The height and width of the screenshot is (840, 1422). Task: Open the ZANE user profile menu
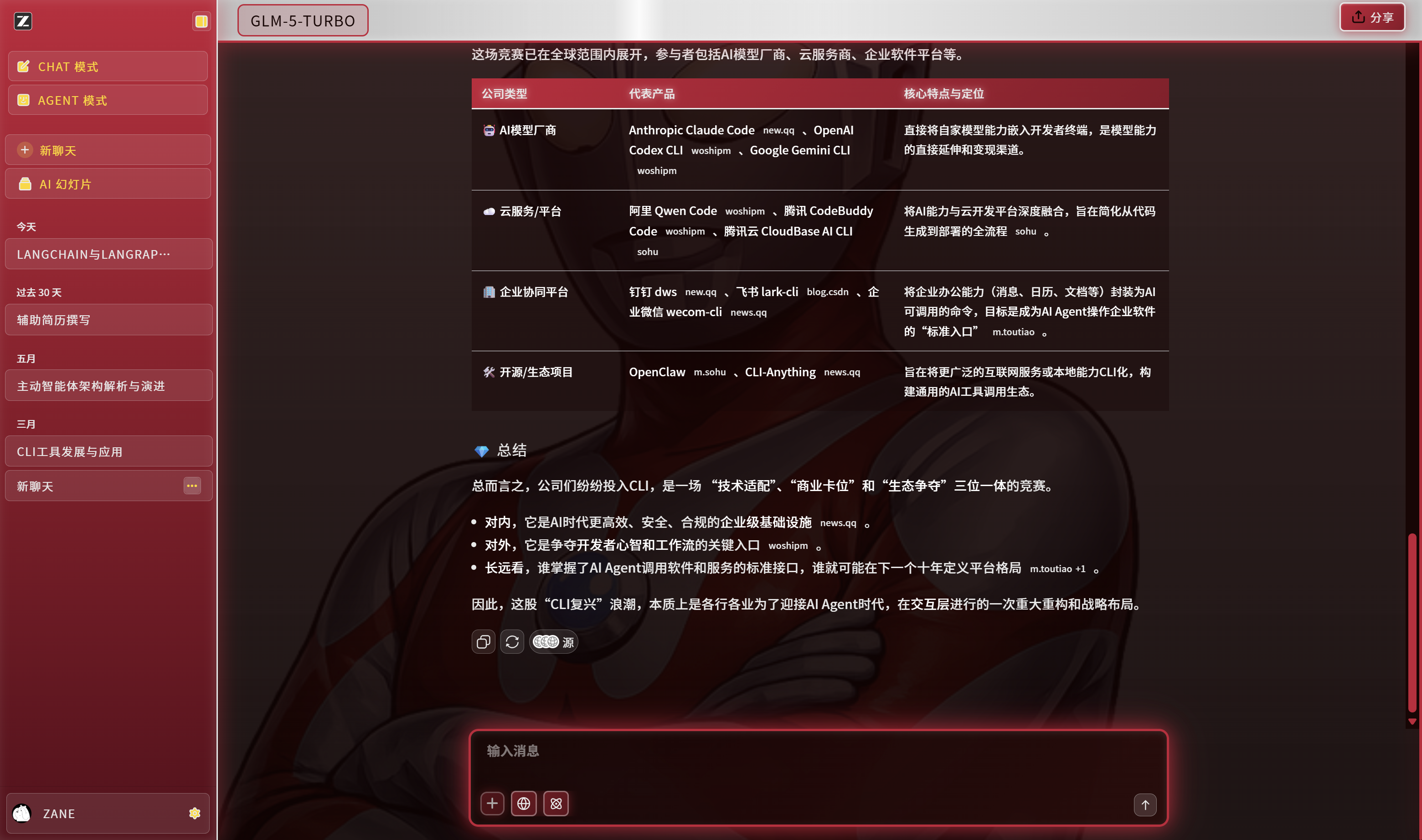[x=108, y=814]
